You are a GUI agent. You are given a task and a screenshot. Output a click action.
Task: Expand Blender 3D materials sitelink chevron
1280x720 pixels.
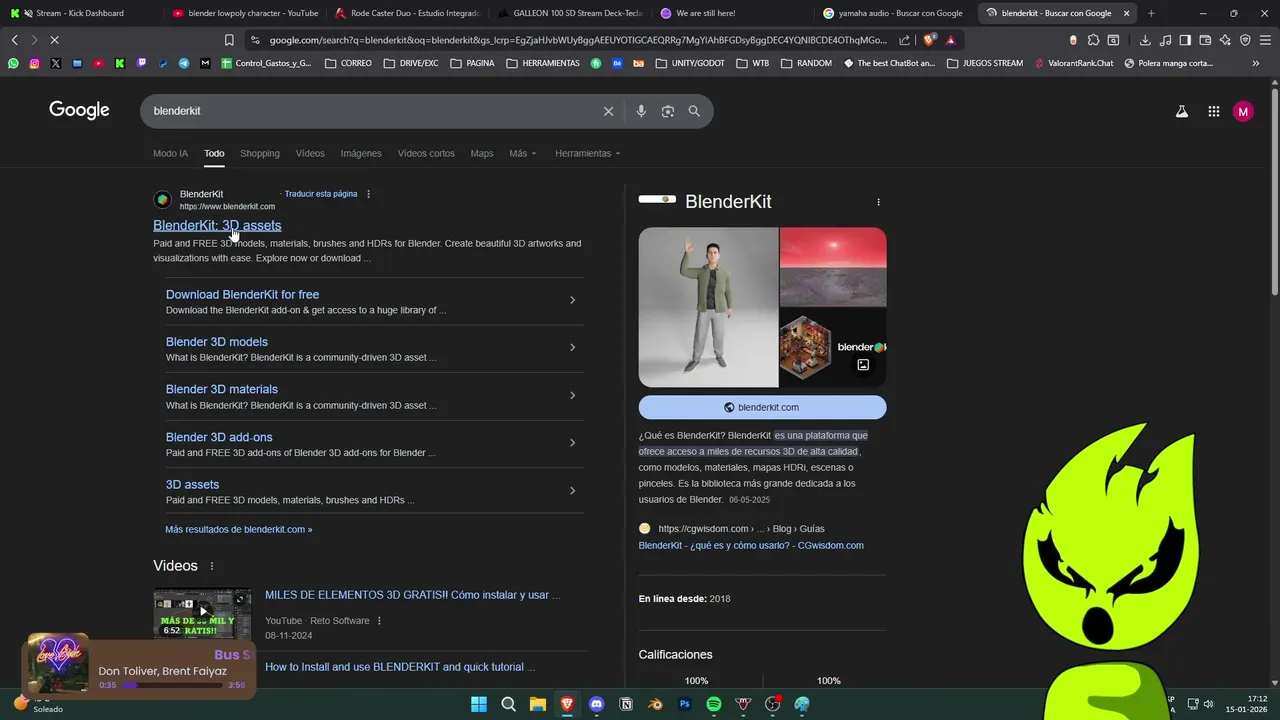[572, 395]
